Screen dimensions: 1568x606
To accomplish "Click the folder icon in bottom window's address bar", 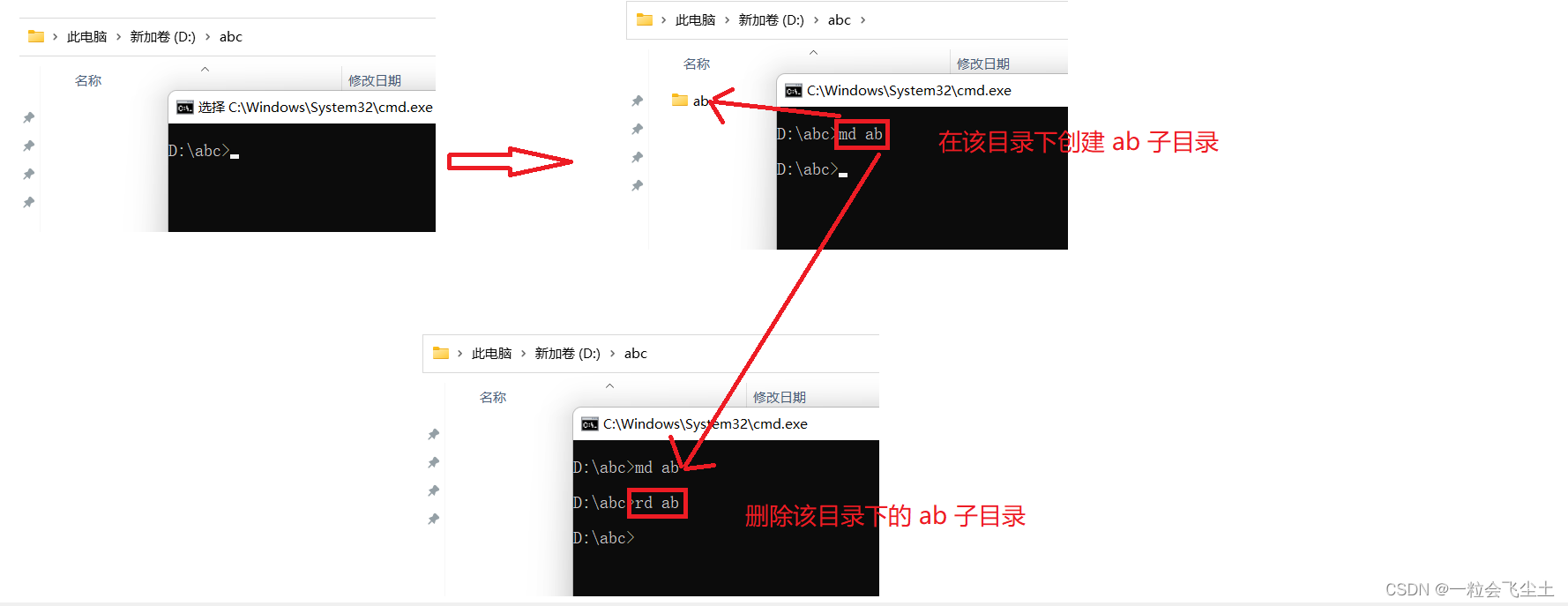I will (441, 353).
